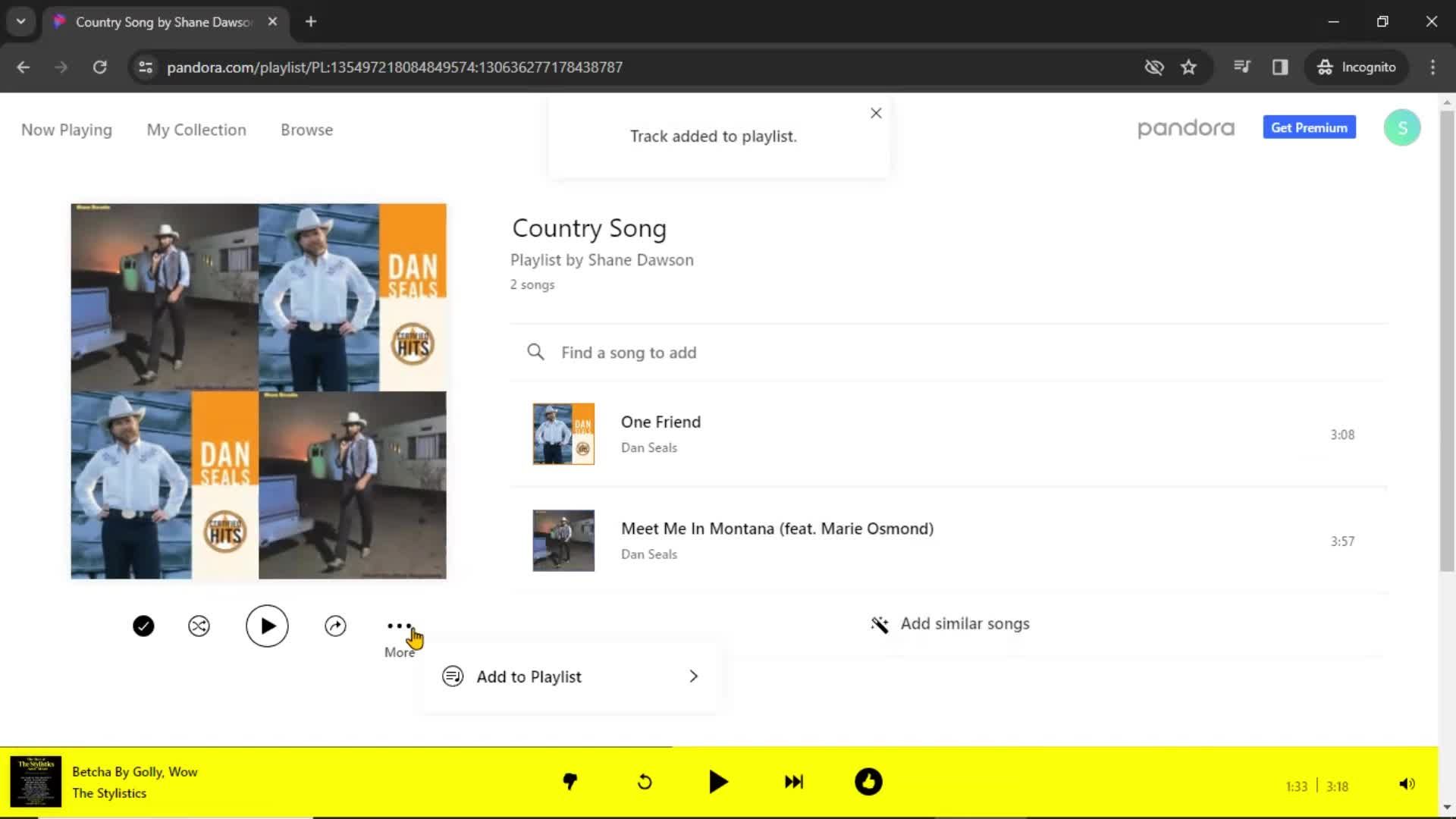Click the More options ellipsis button

400,625
